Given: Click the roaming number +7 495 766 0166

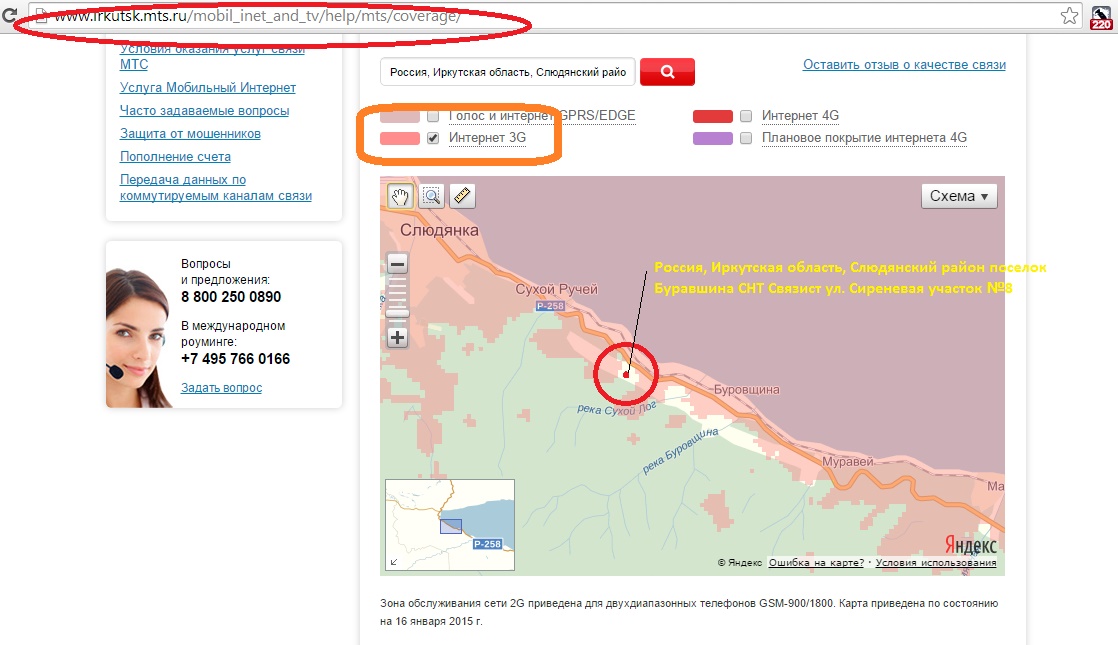Looking at the screenshot, I should click(235, 358).
